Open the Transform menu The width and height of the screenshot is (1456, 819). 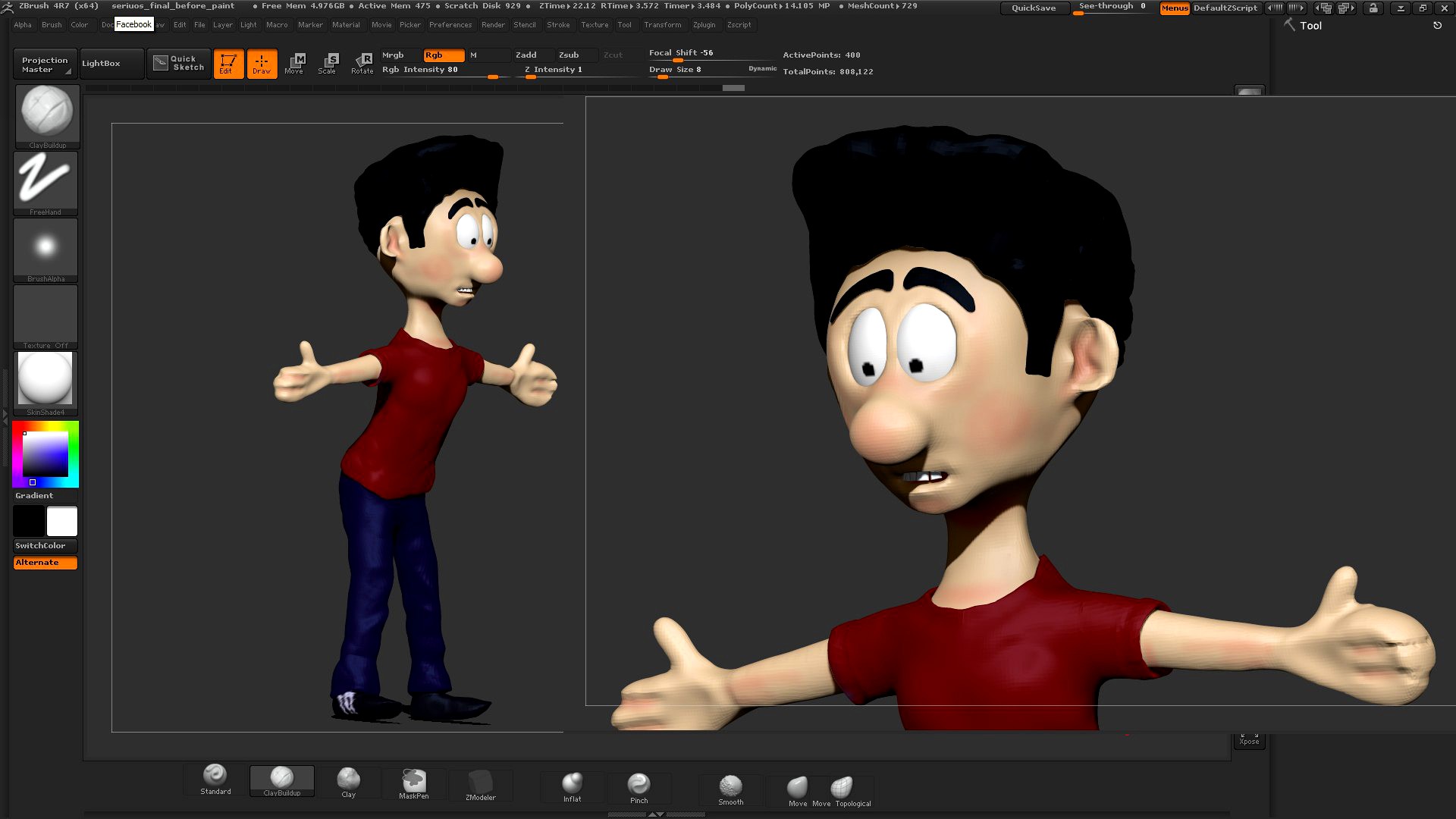coord(663,25)
